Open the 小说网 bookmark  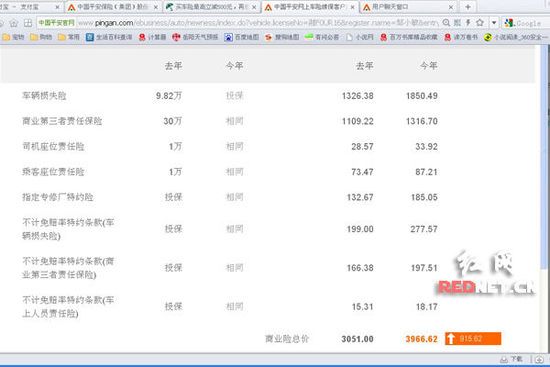click(x=360, y=37)
